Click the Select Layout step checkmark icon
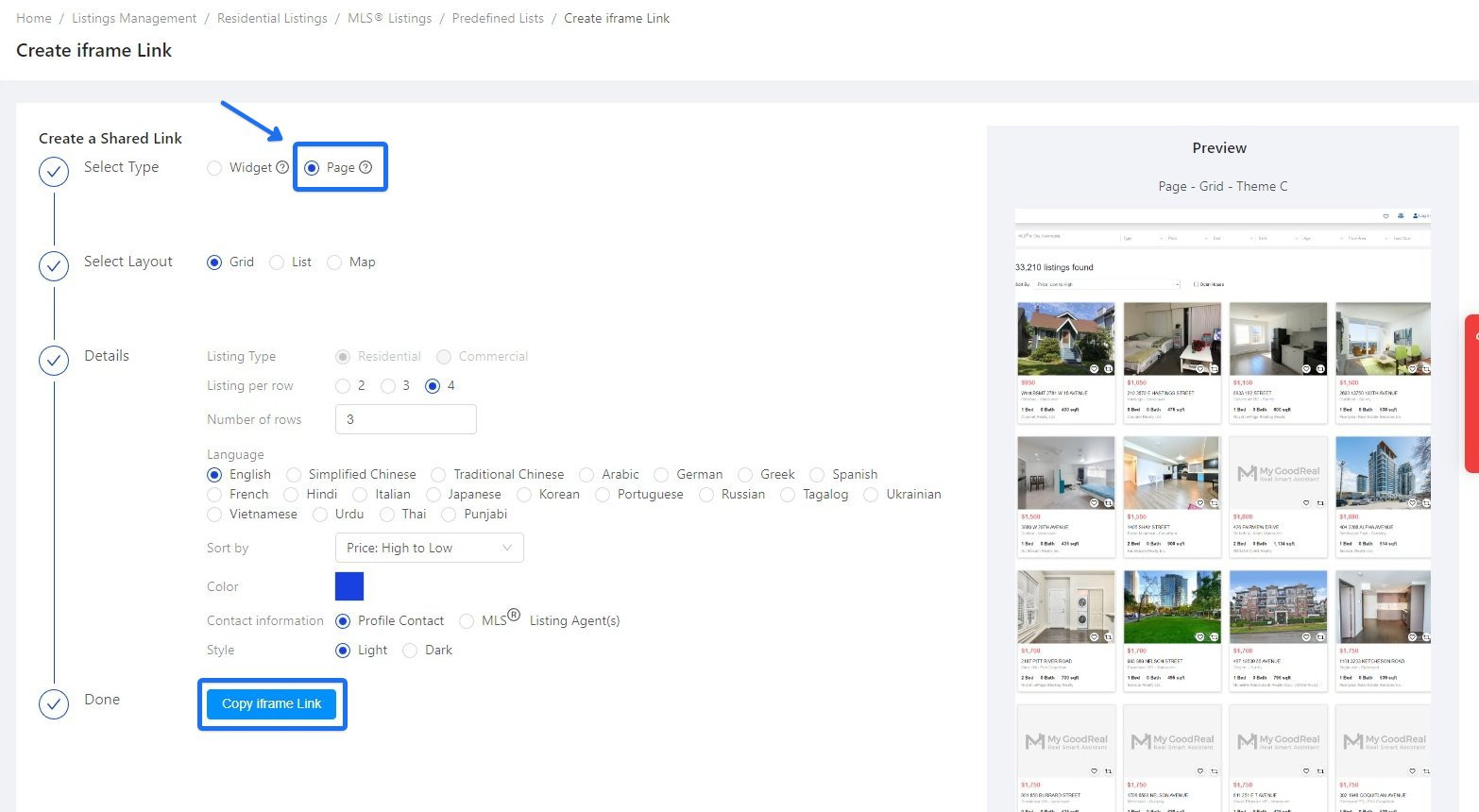This screenshot has width=1479, height=812. pos(54,266)
